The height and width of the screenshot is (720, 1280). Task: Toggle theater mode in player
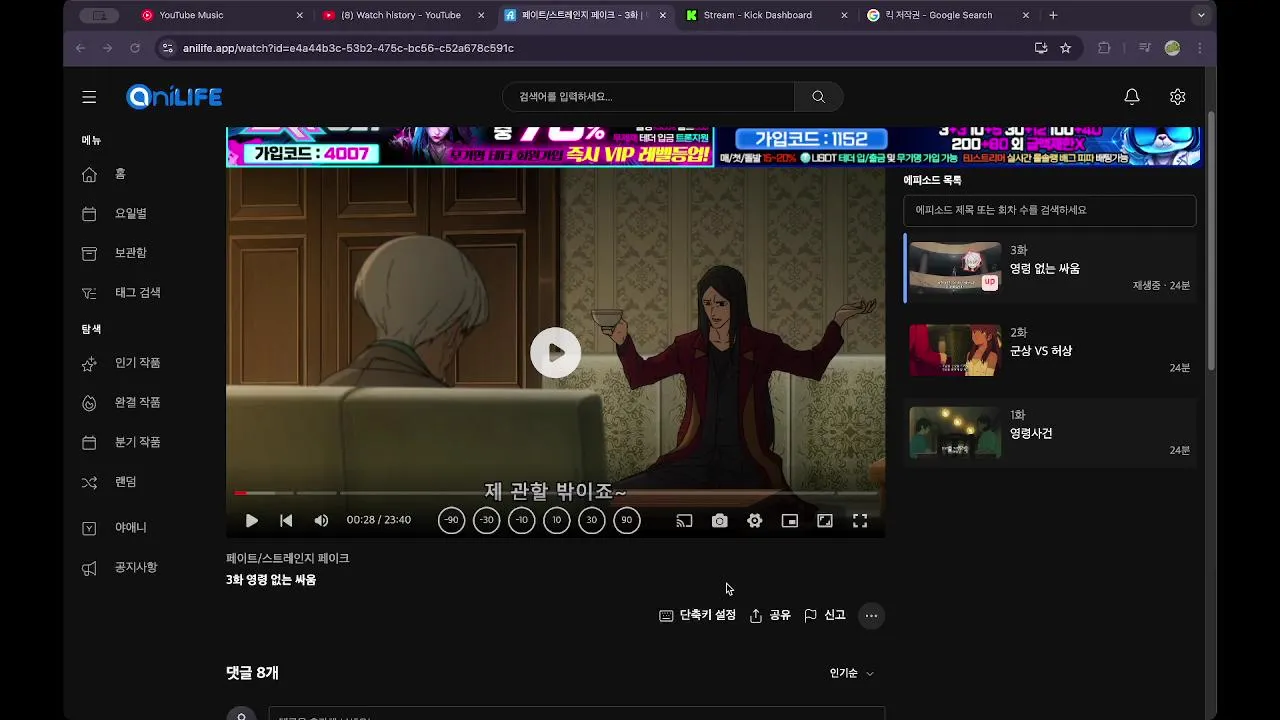click(824, 521)
